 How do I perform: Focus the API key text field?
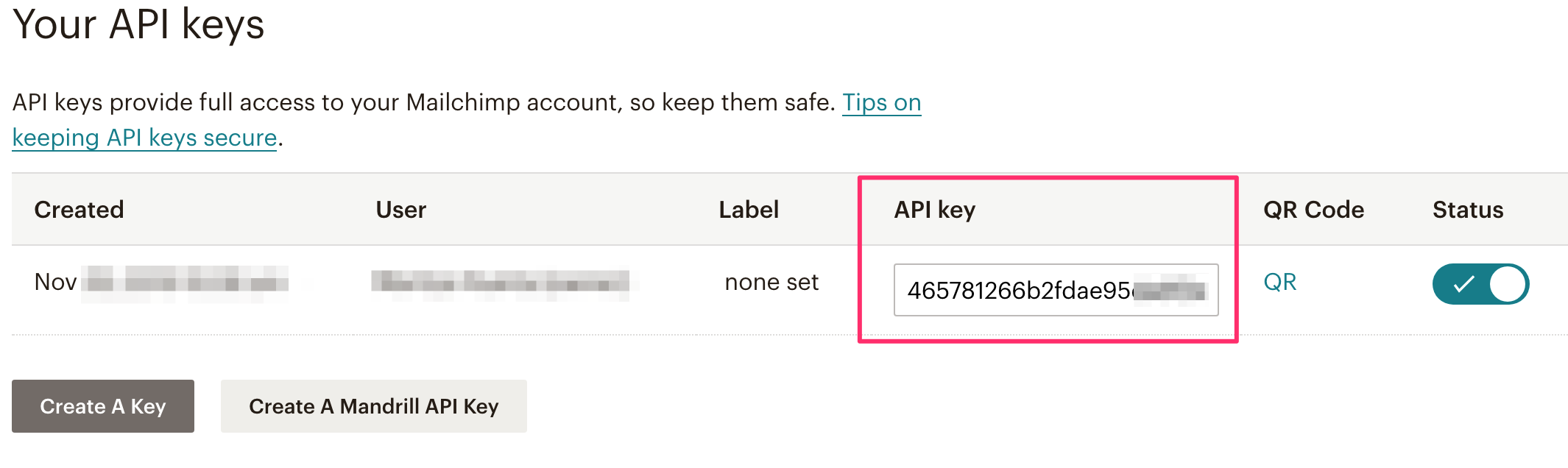[1056, 290]
